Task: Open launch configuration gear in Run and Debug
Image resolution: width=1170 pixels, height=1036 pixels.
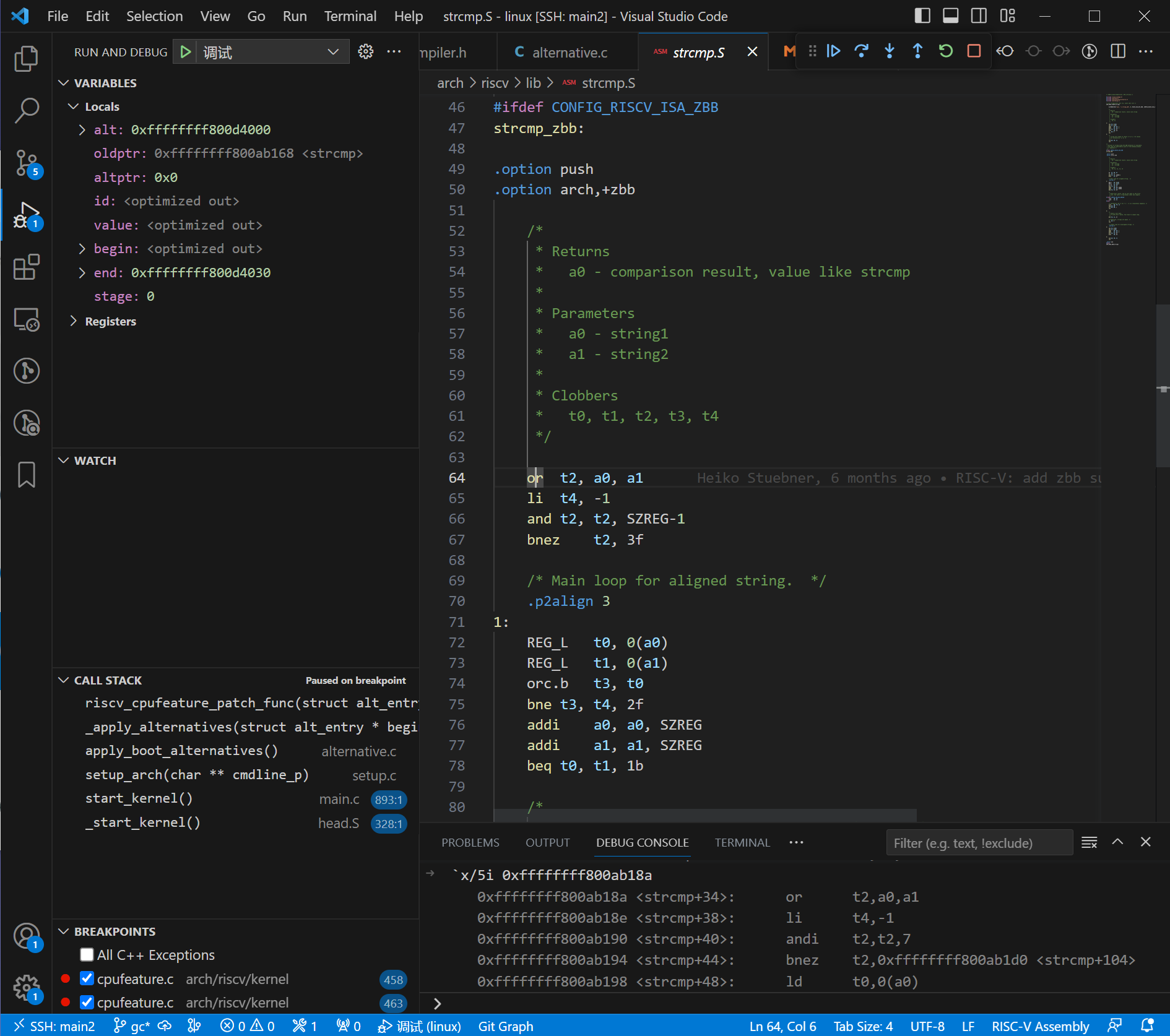Action: [366, 52]
